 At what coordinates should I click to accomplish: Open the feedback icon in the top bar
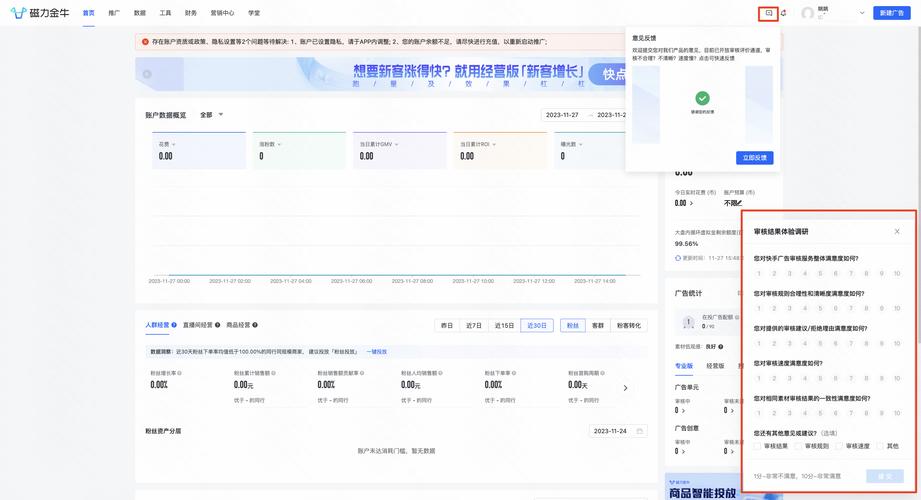(x=768, y=13)
